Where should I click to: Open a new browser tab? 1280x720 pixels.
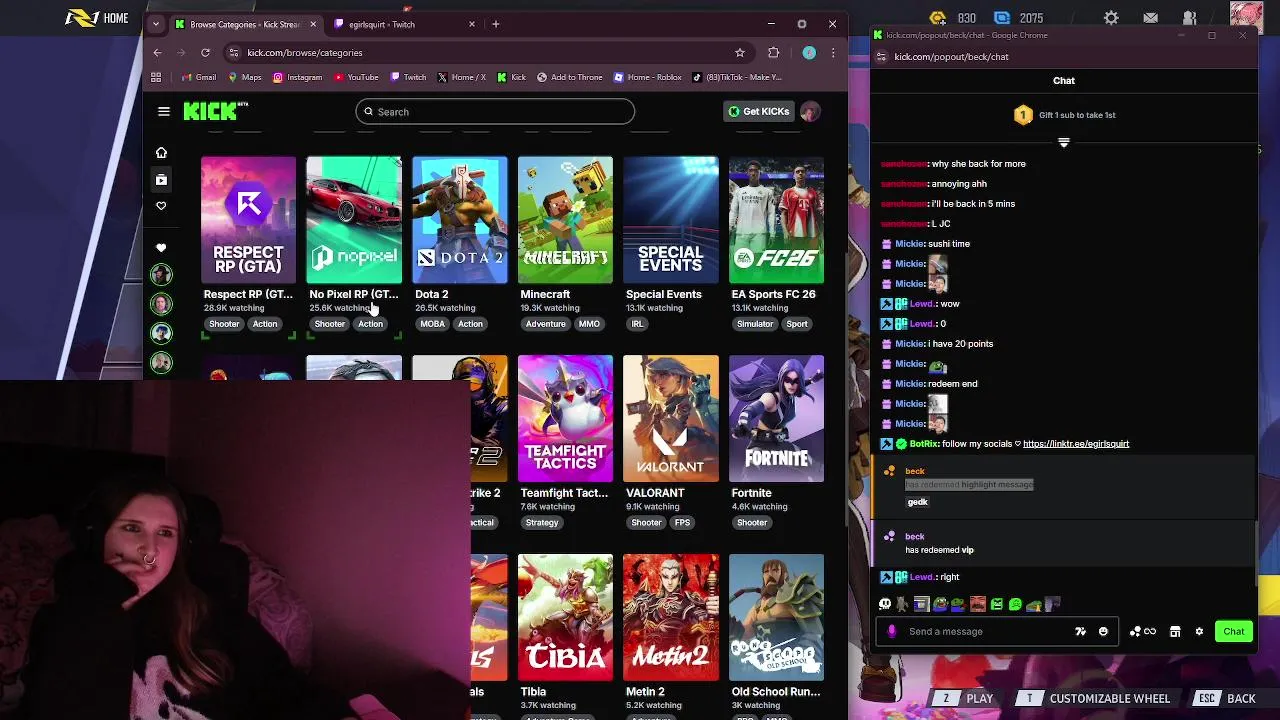pyautogui.click(x=495, y=24)
